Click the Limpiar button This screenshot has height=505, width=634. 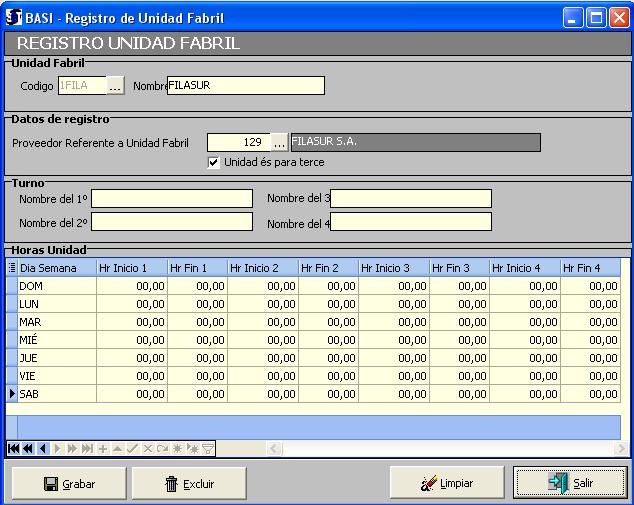[x=447, y=483]
